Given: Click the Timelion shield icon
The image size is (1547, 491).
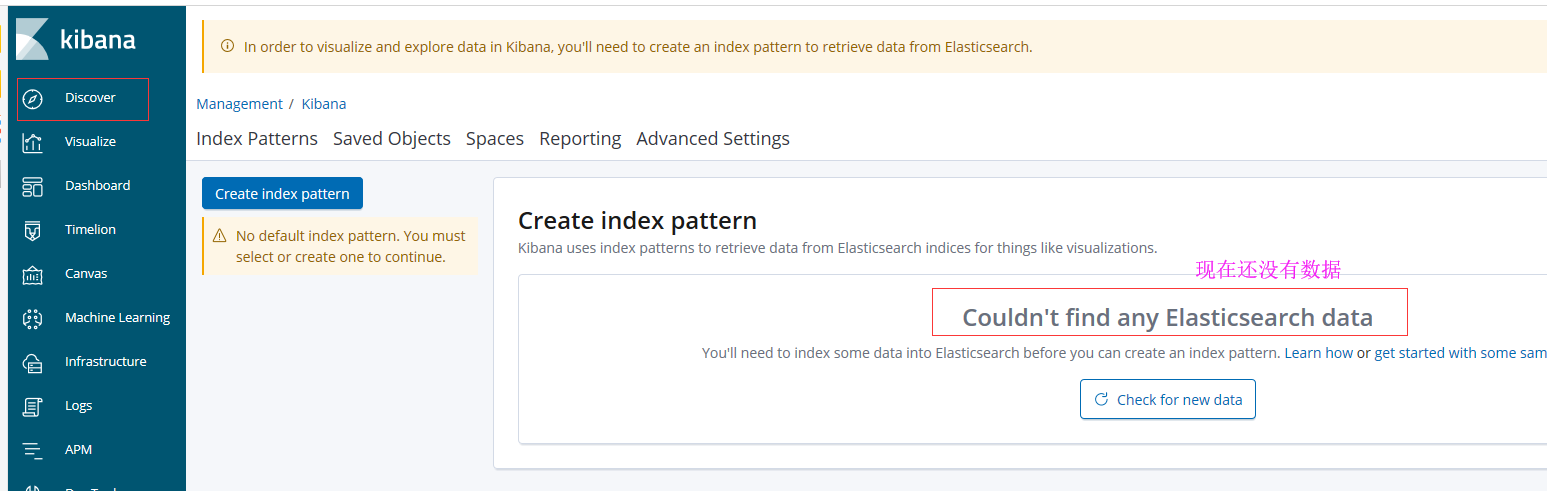Looking at the screenshot, I should click(x=32, y=230).
